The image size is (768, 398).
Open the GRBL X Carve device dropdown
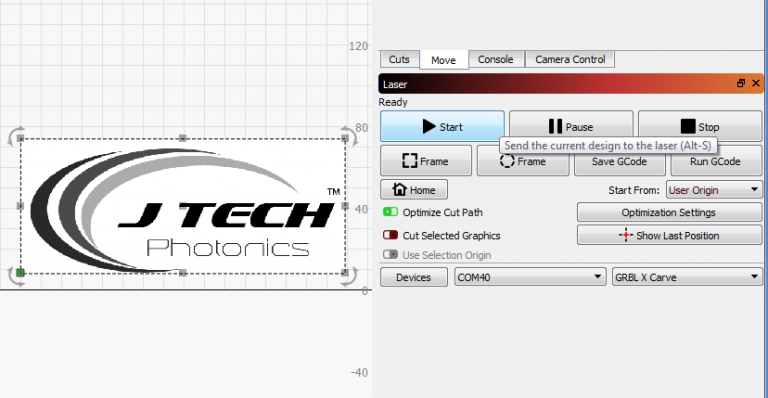(687, 277)
